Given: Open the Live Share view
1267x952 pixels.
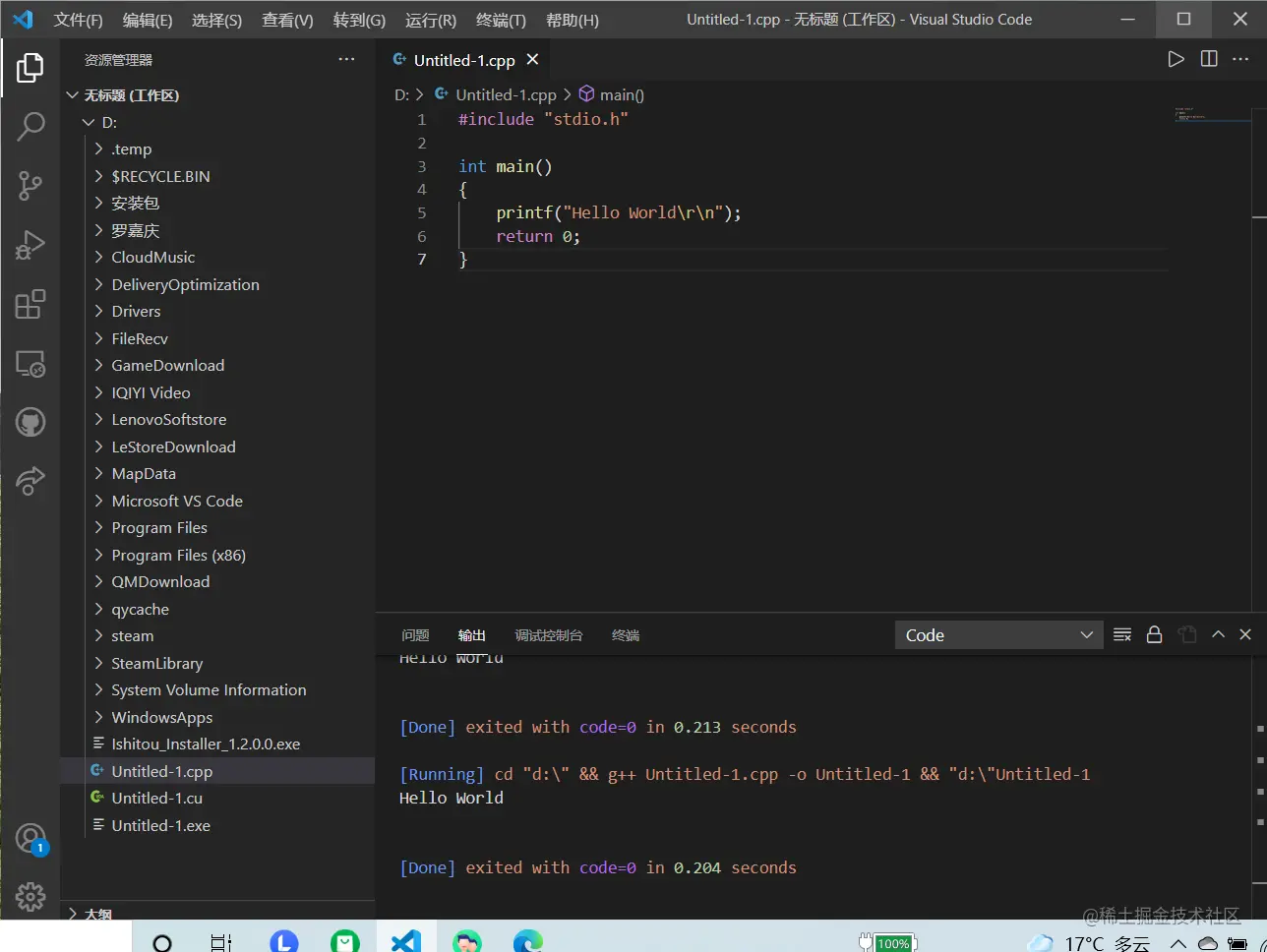Looking at the screenshot, I should click(30, 481).
